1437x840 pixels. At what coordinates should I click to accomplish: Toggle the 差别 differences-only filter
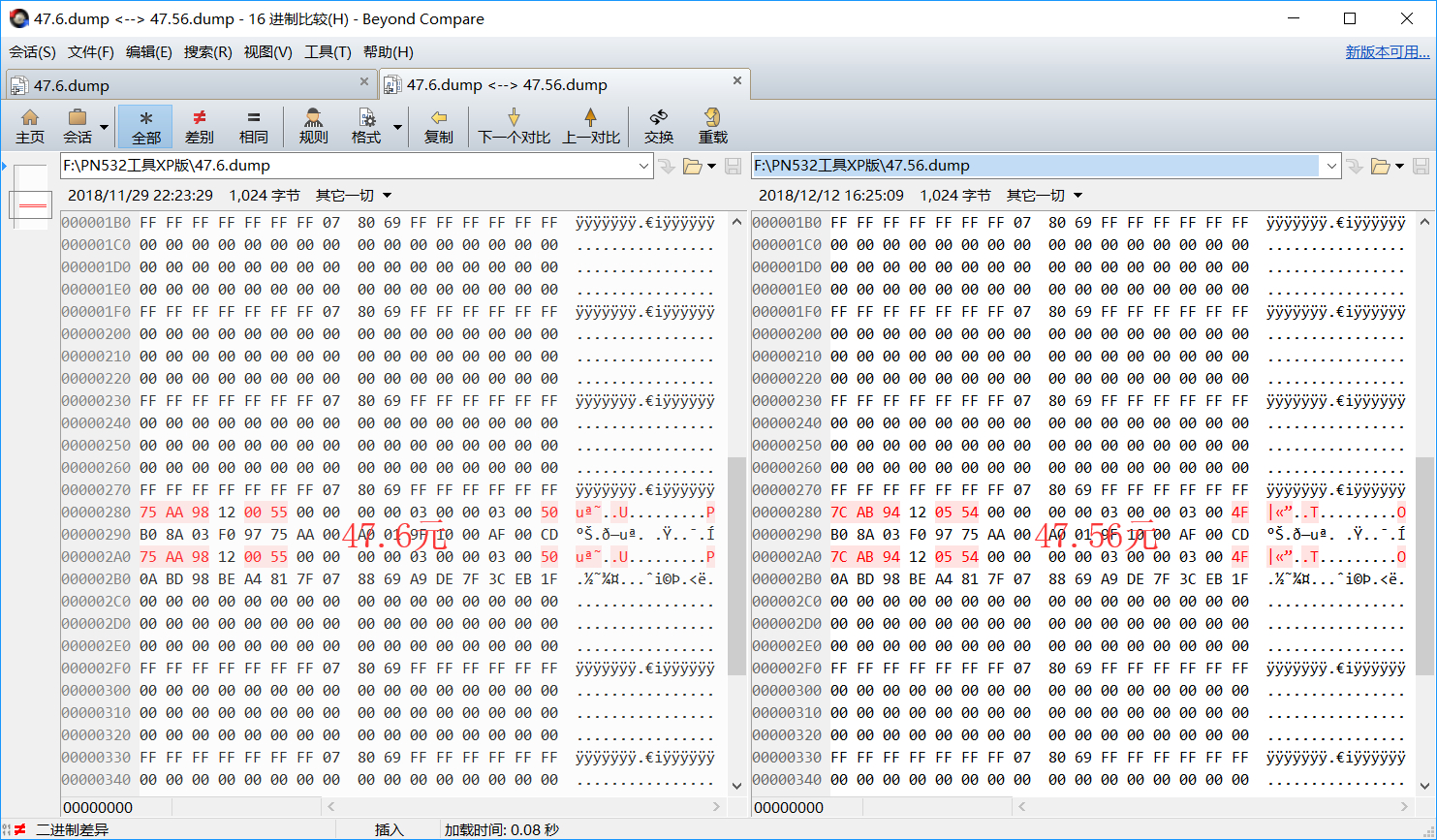199,127
